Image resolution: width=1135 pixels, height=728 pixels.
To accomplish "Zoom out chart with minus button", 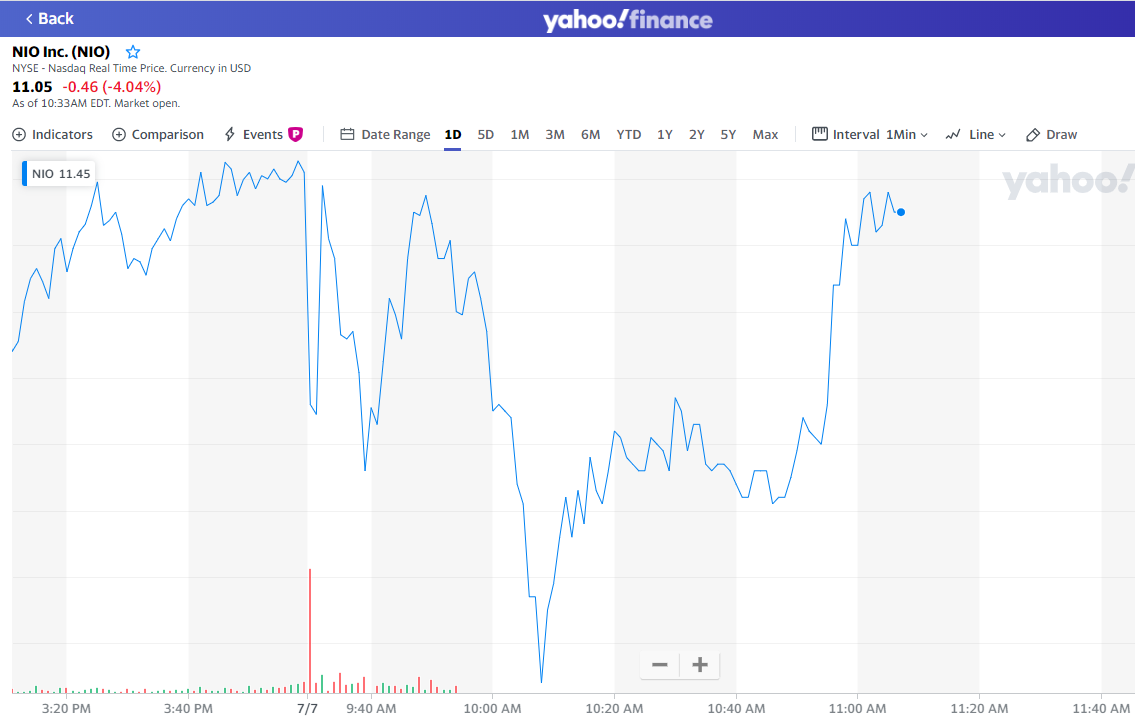I will [660, 665].
